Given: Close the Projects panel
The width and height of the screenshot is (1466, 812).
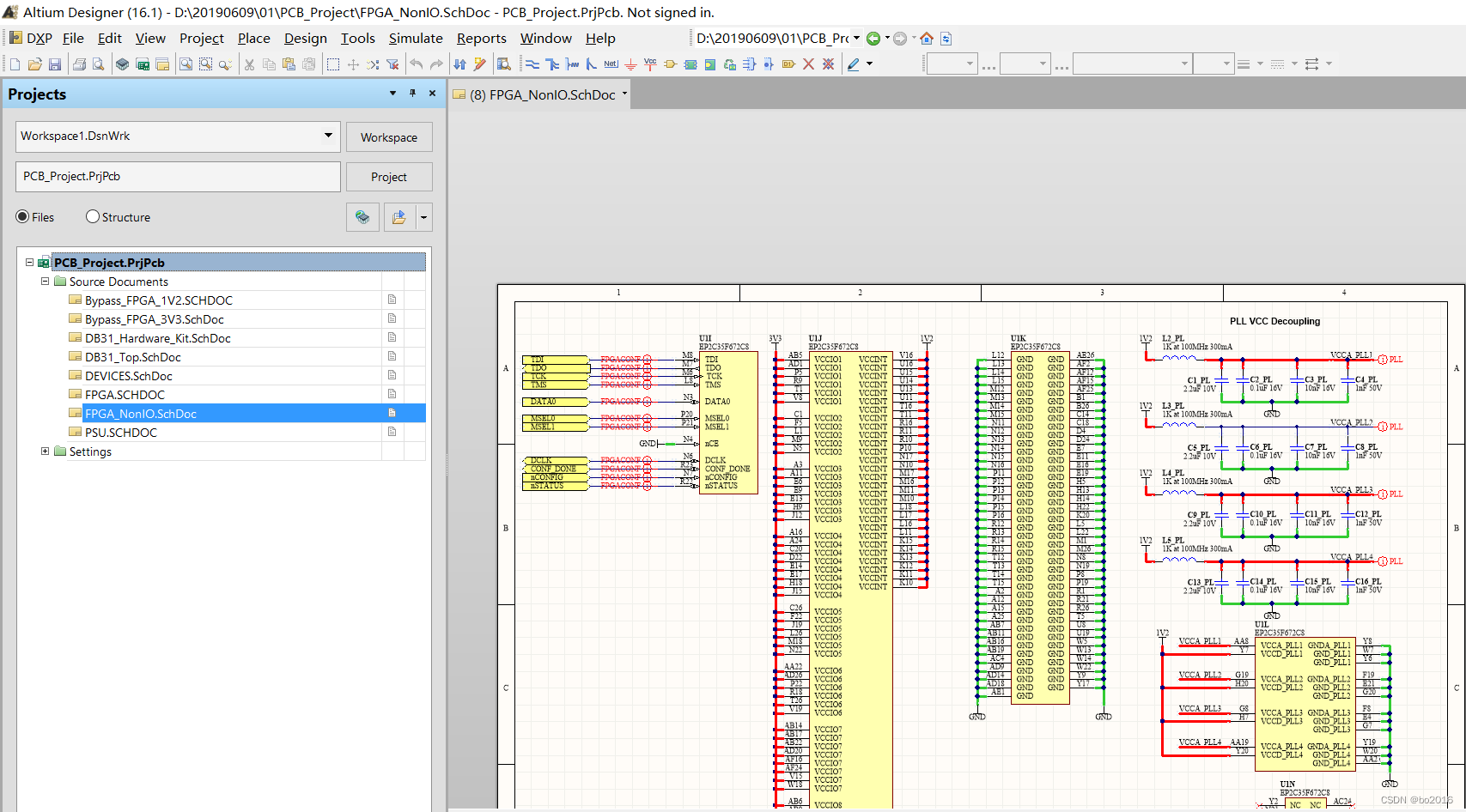Looking at the screenshot, I should (x=432, y=94).
